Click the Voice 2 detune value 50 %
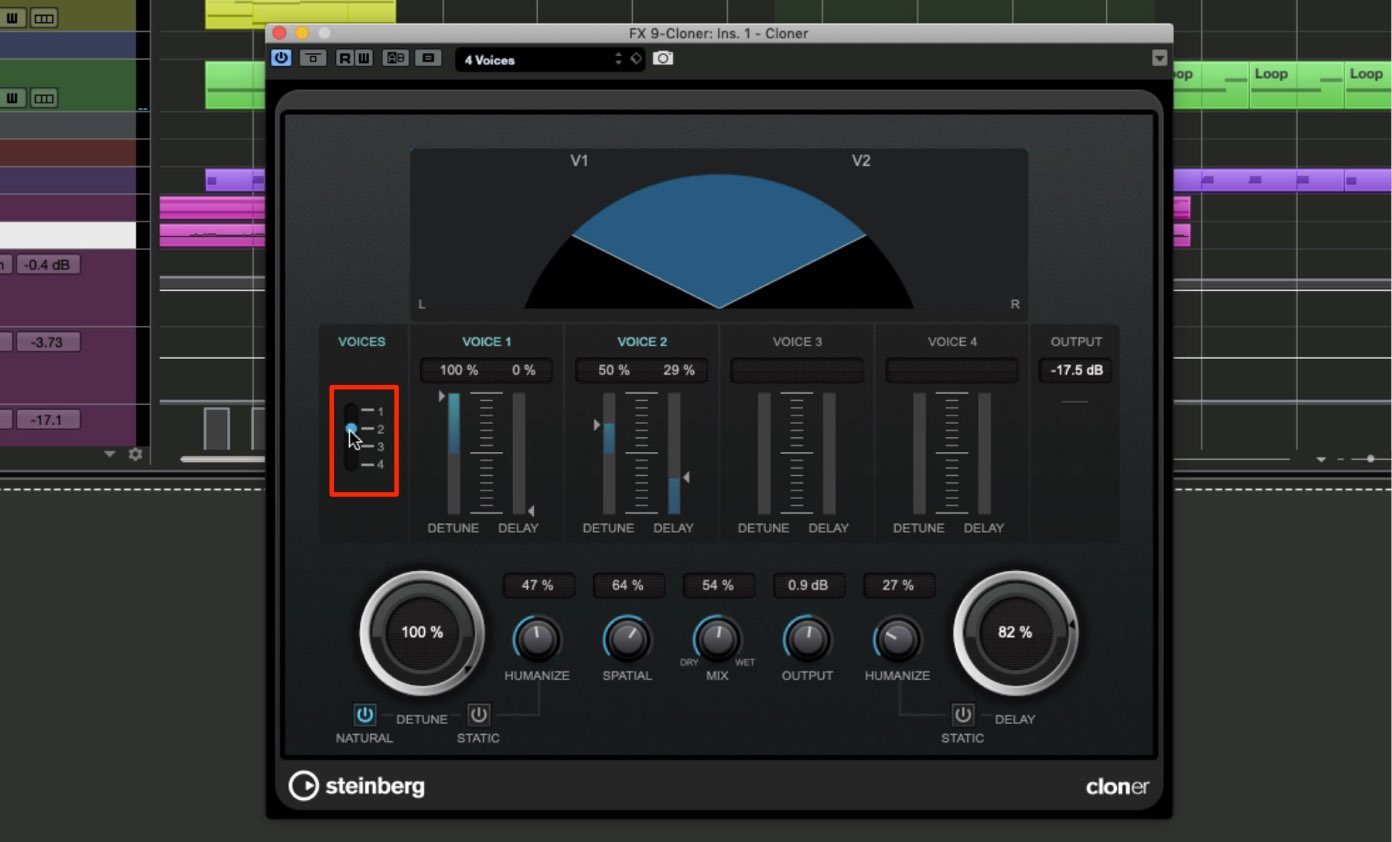Viewport: 1392px width, 842px height. click(614, 370)
